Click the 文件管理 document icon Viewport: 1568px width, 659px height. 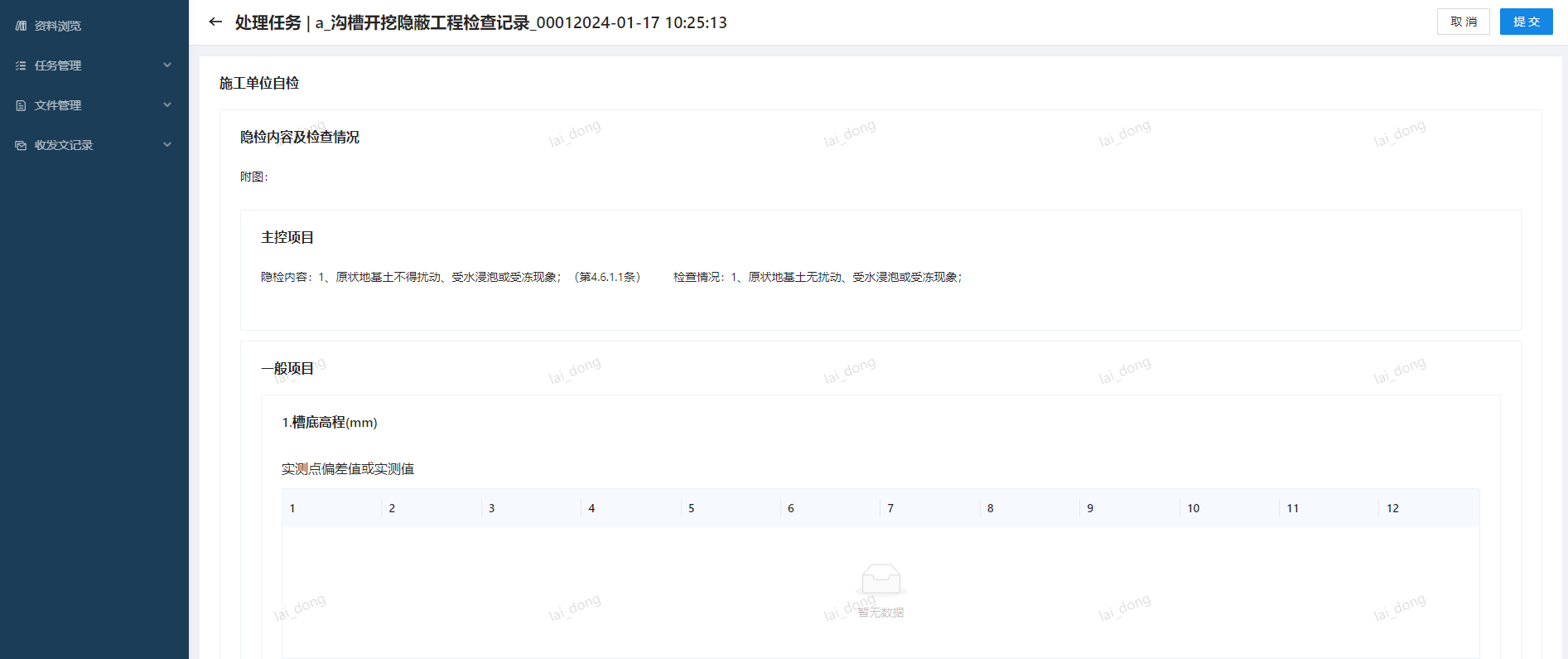click(x=21, y=105)
